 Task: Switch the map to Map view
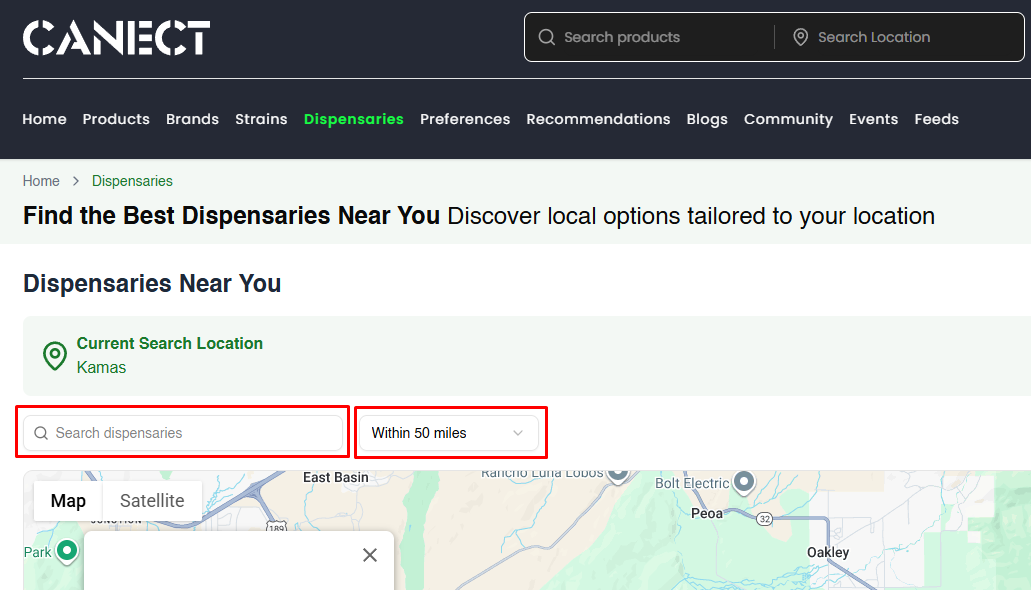tap(68, 501)
